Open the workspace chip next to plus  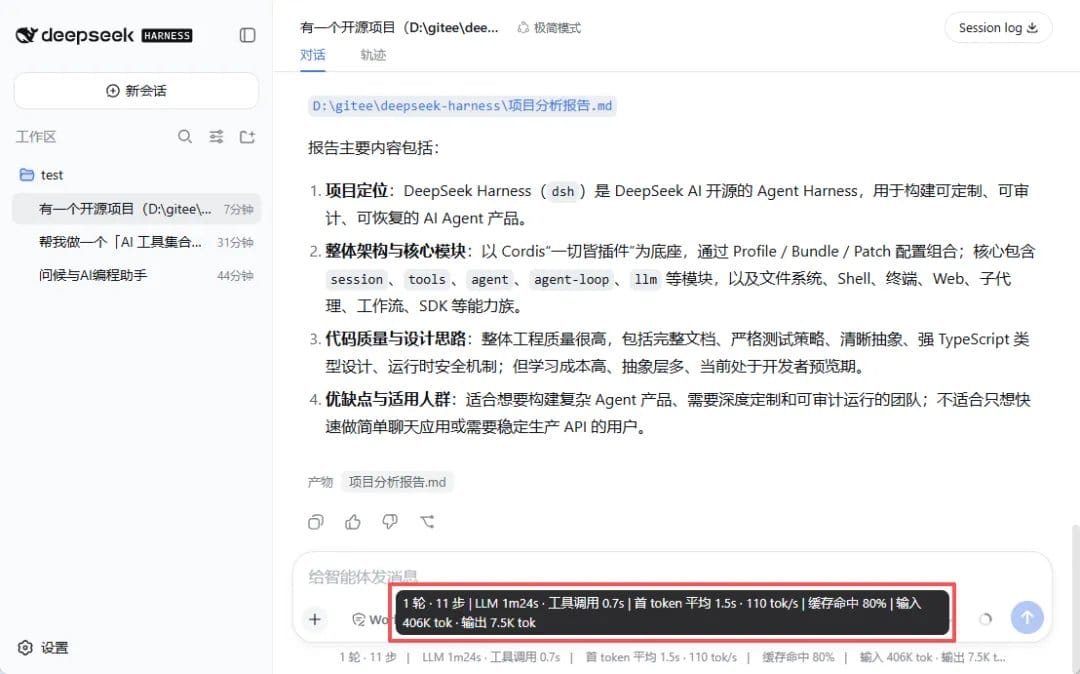[371, 620]
